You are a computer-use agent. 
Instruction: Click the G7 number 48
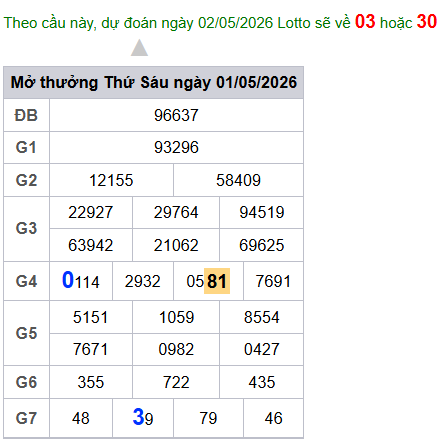click(x=81, y=418)
